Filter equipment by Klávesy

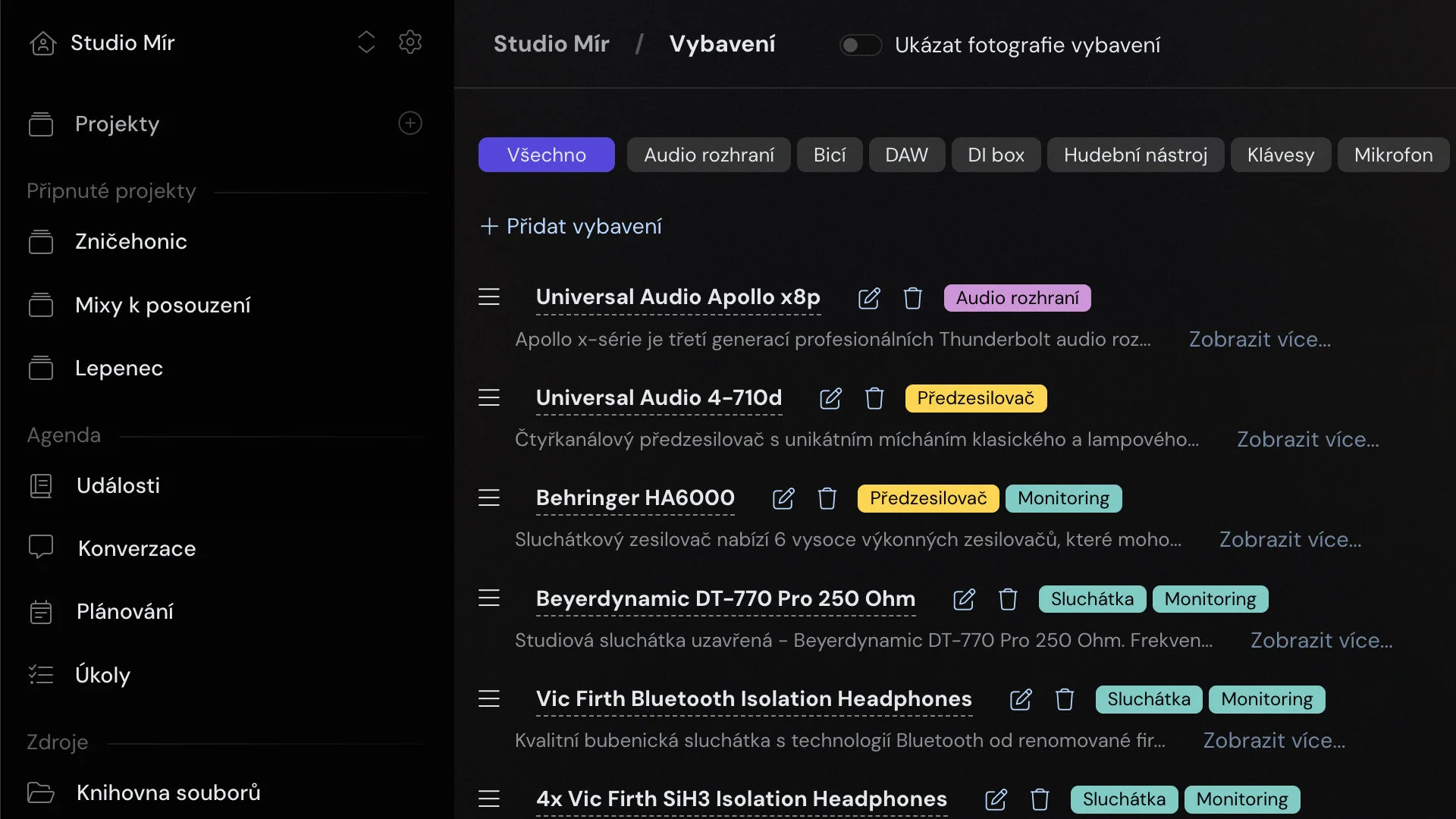[1281, 155]
